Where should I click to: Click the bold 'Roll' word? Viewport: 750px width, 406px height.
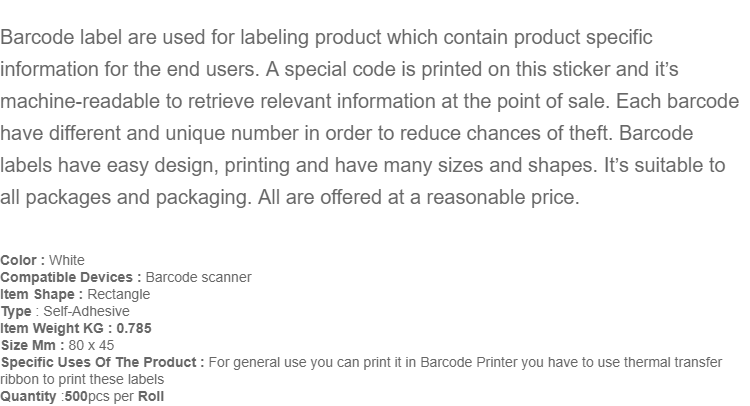point(151,396)
